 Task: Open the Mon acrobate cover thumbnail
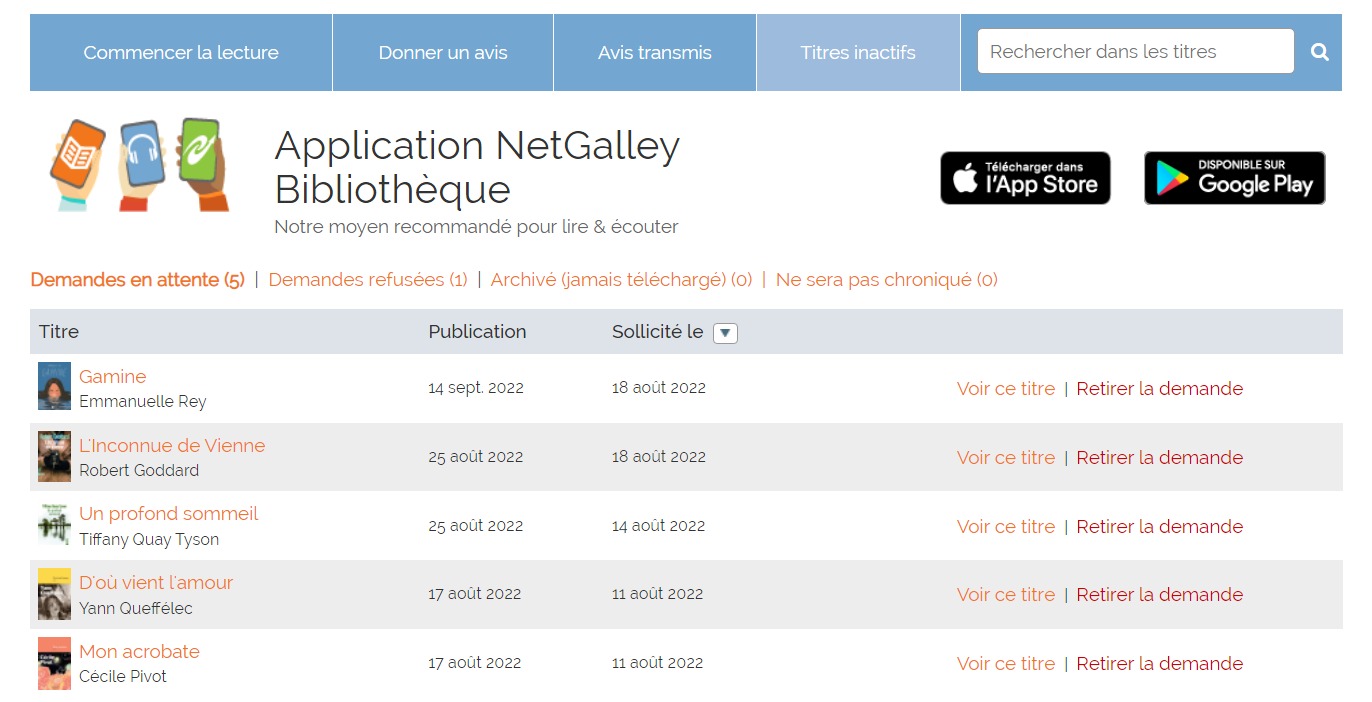coord(54,663)
